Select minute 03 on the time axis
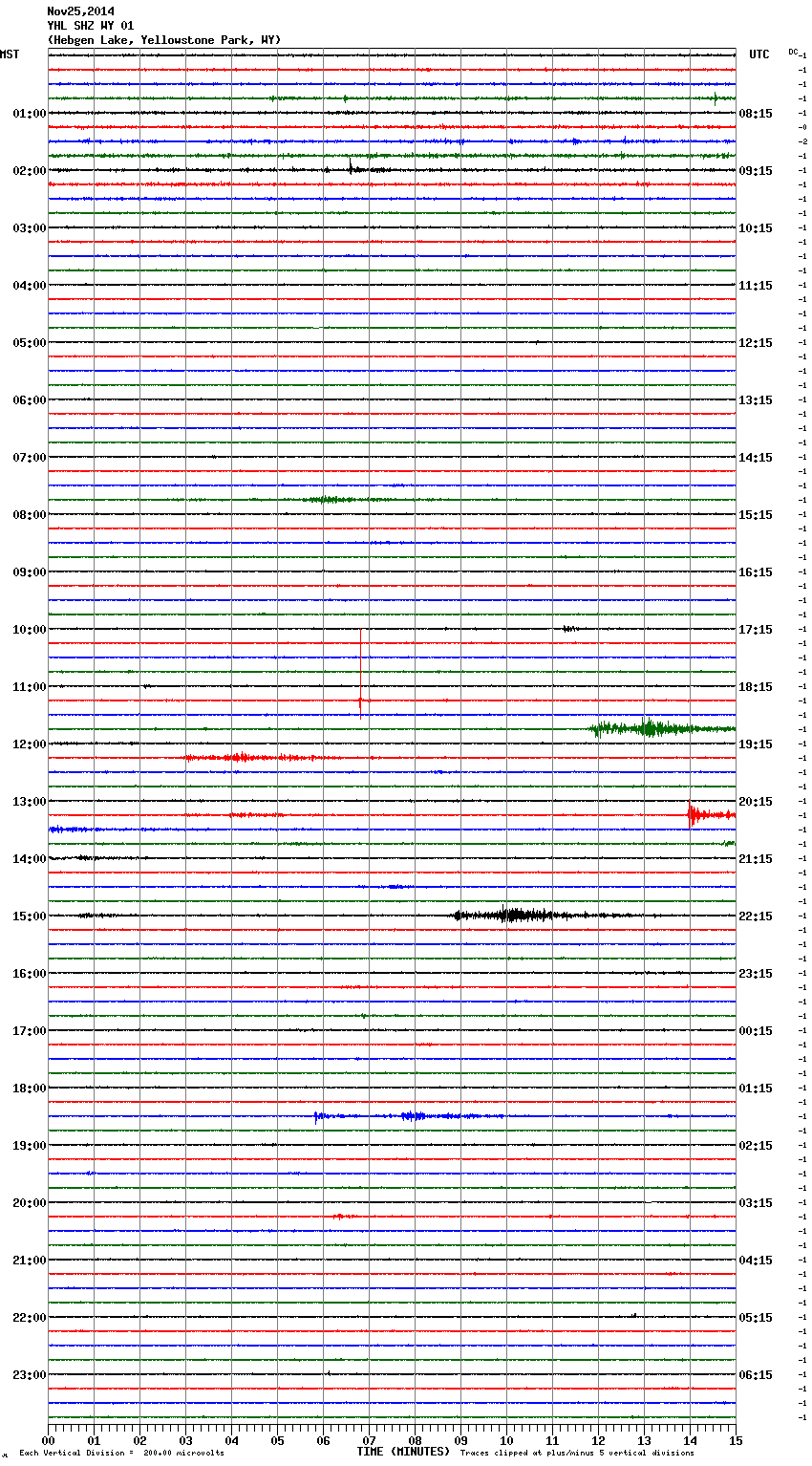Image resolution: width=812 pixels, height=1466 pixels. pos(185,1440)
